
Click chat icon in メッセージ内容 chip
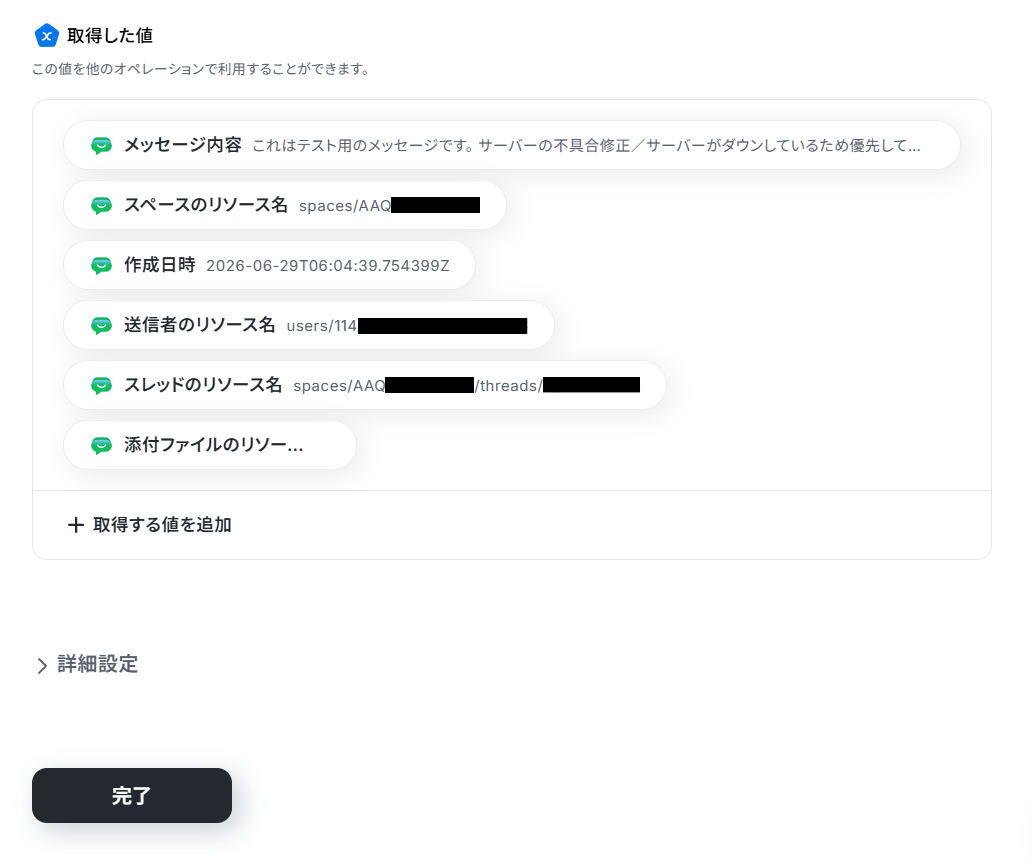[101, 145]
